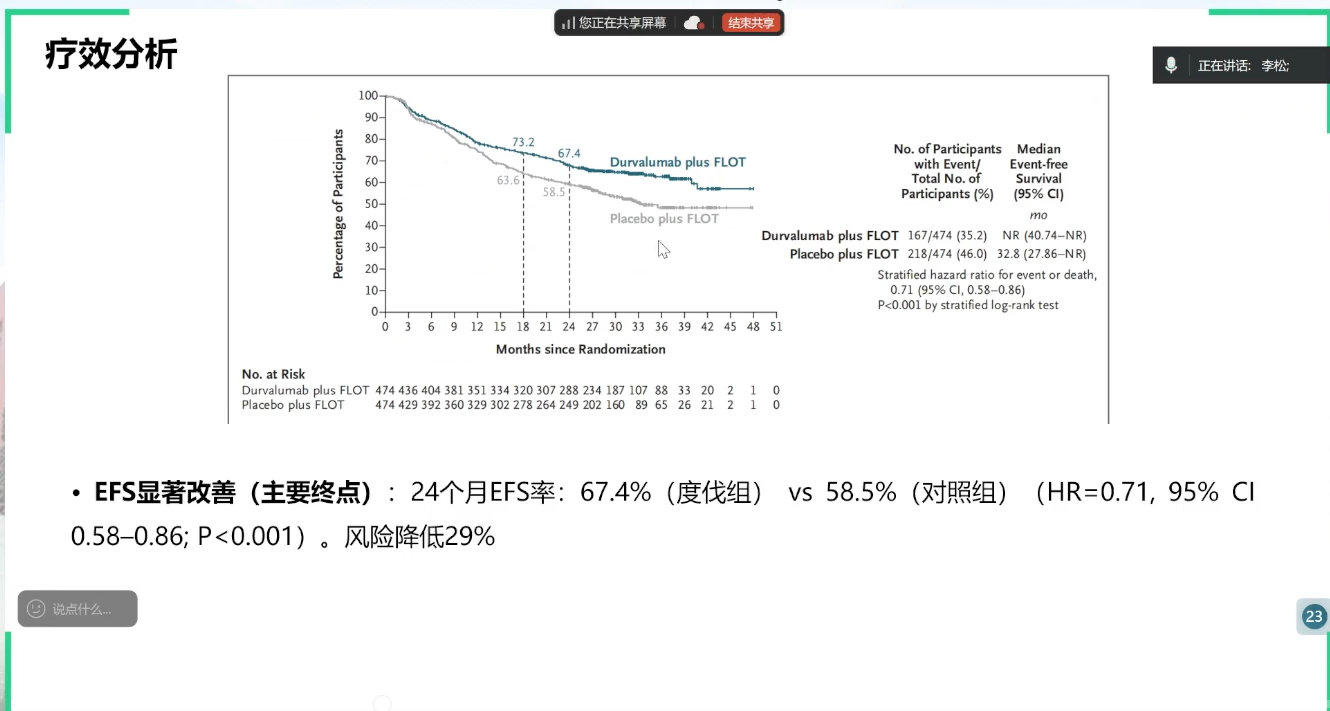
Task: Click the 说点什么... chat input
Action: tap(83, 609)
